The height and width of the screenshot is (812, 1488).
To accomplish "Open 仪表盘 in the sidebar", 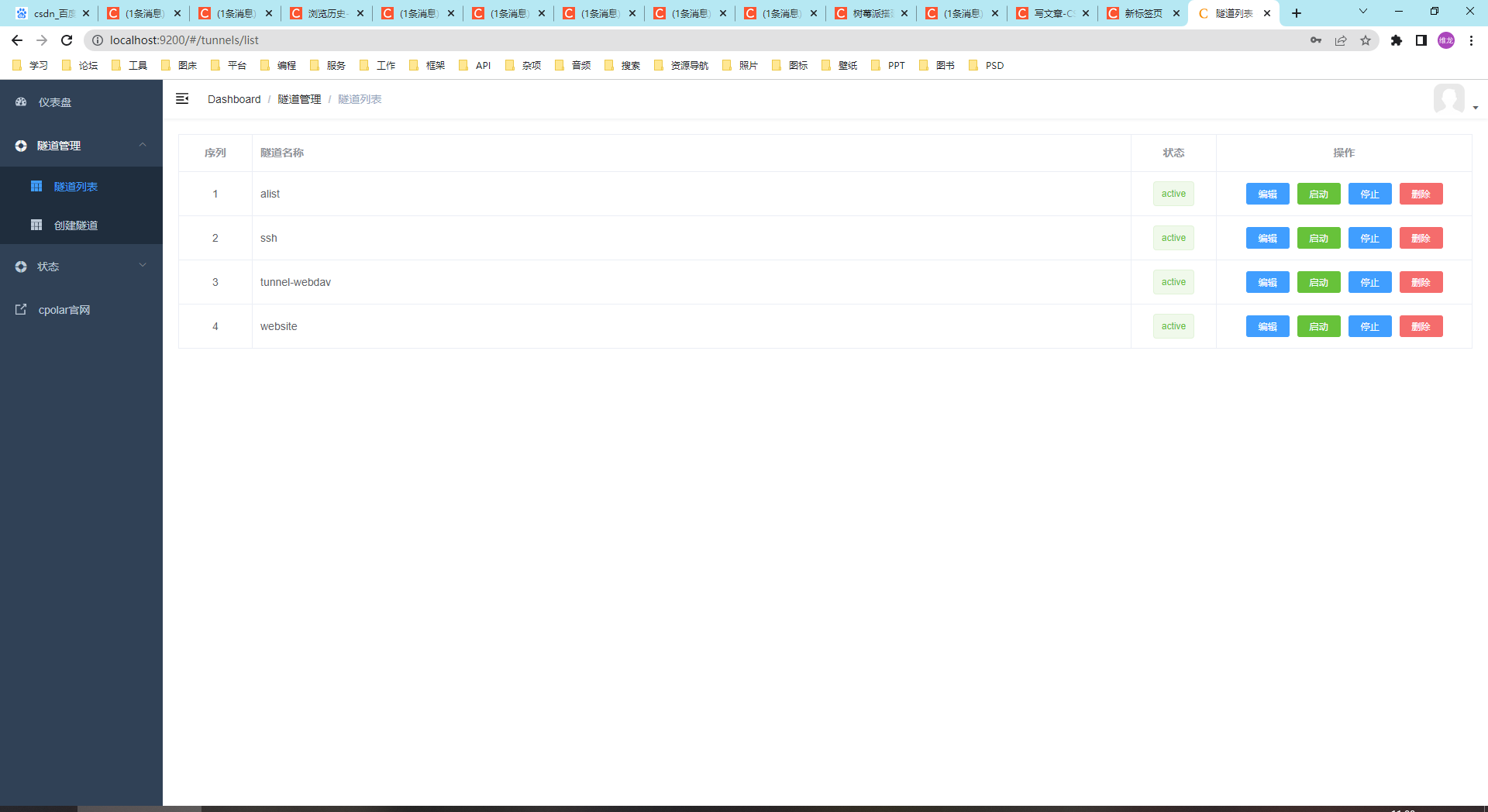I will pos(81,101).
